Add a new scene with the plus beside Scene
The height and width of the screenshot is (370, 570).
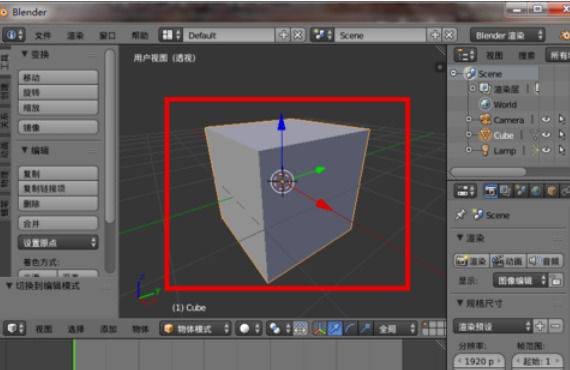coord(435,35)
